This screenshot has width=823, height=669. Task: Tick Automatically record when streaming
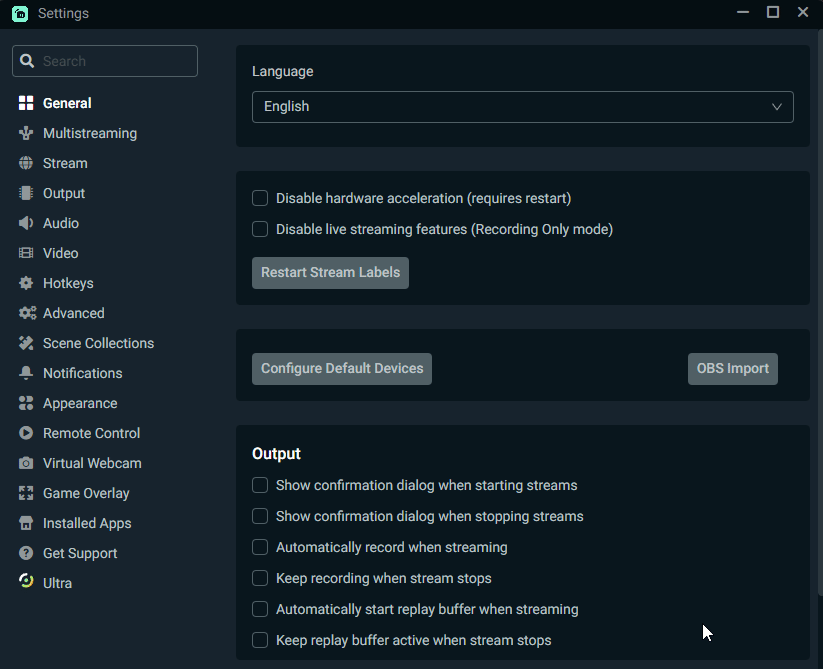pos(260,547)
